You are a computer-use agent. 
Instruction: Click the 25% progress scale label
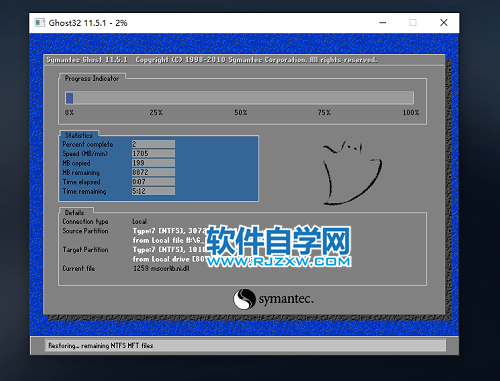(x=156, y=113)
